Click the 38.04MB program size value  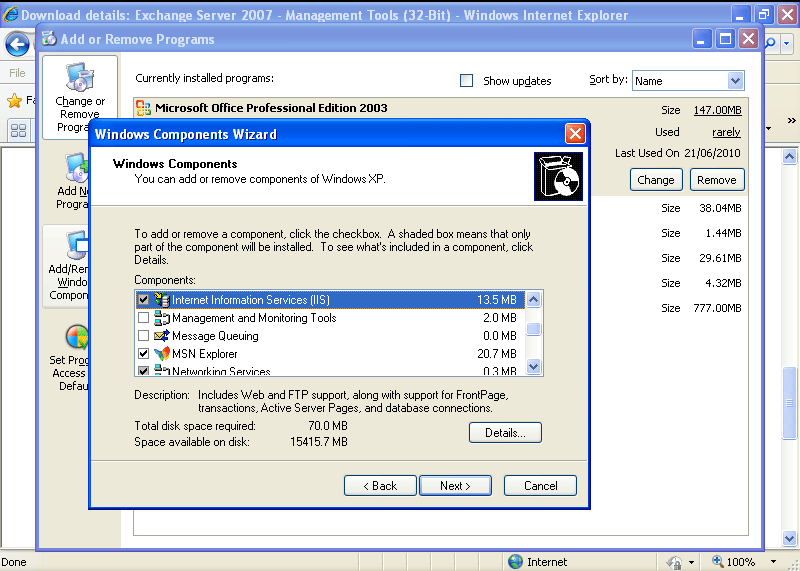click(720, 208)
